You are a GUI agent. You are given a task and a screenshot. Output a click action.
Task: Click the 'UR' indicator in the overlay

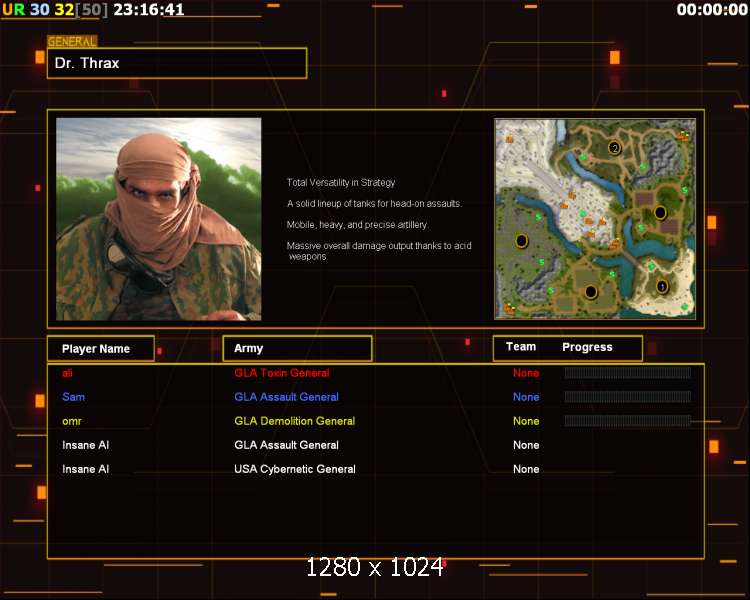(13, 10)
